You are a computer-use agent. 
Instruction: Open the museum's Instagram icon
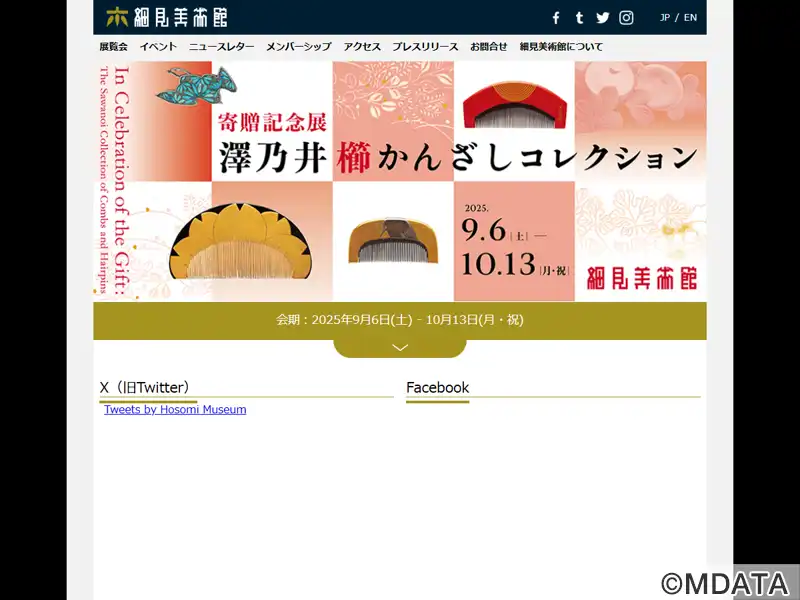pyautogui.click(x=626, y=18)
